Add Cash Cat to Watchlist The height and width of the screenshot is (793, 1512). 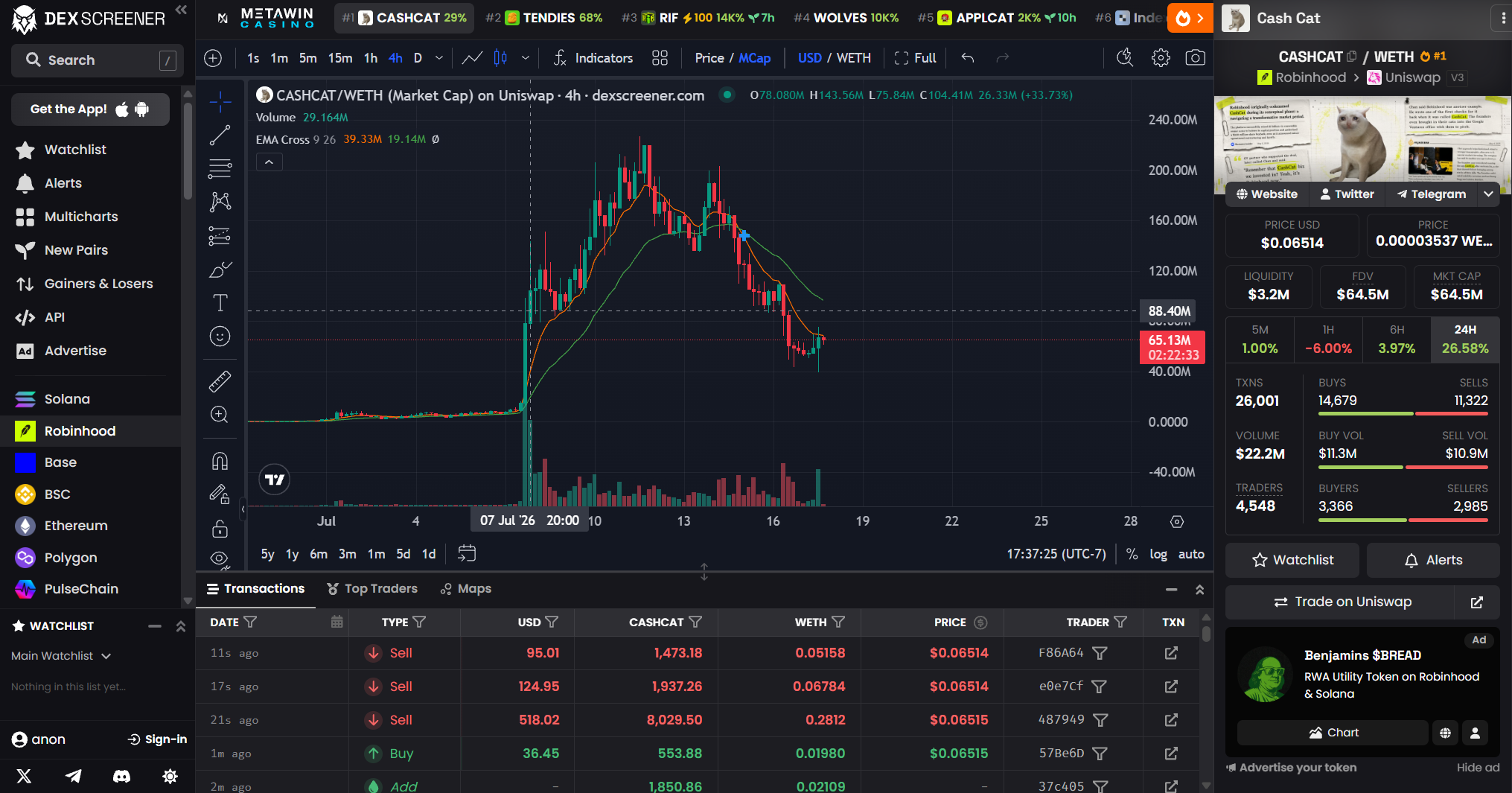click(1292, 560)
